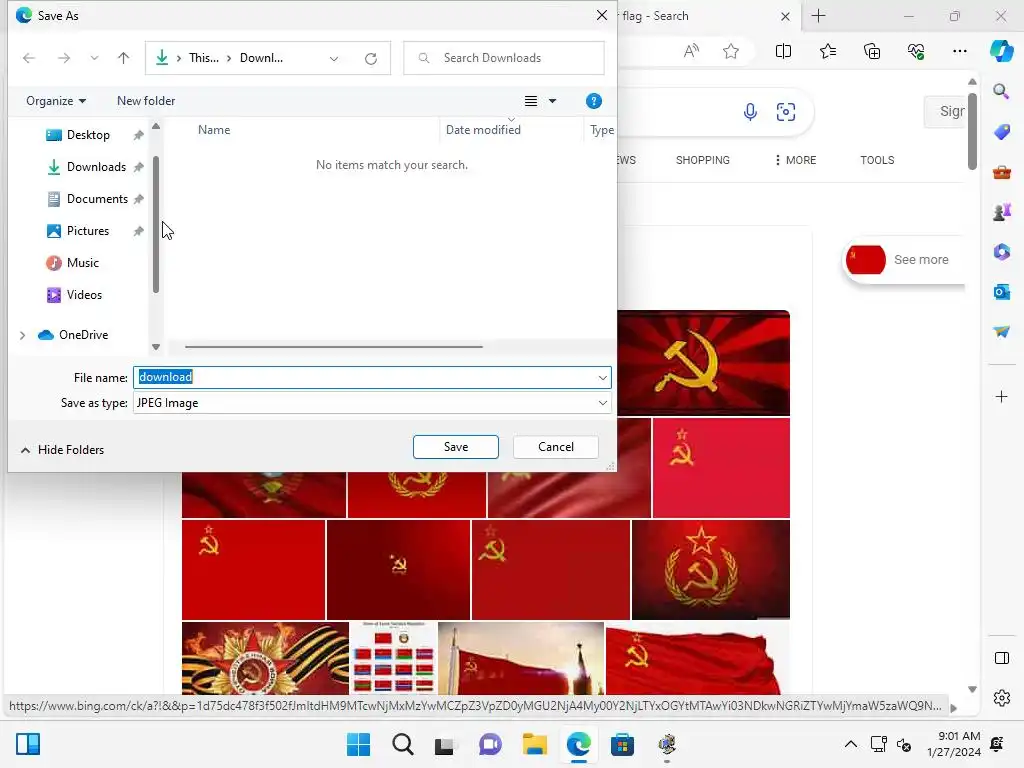The width and height of the screenshot is (1024, 768).
Task: Open a new Edge tab
Action: point(818,16)
